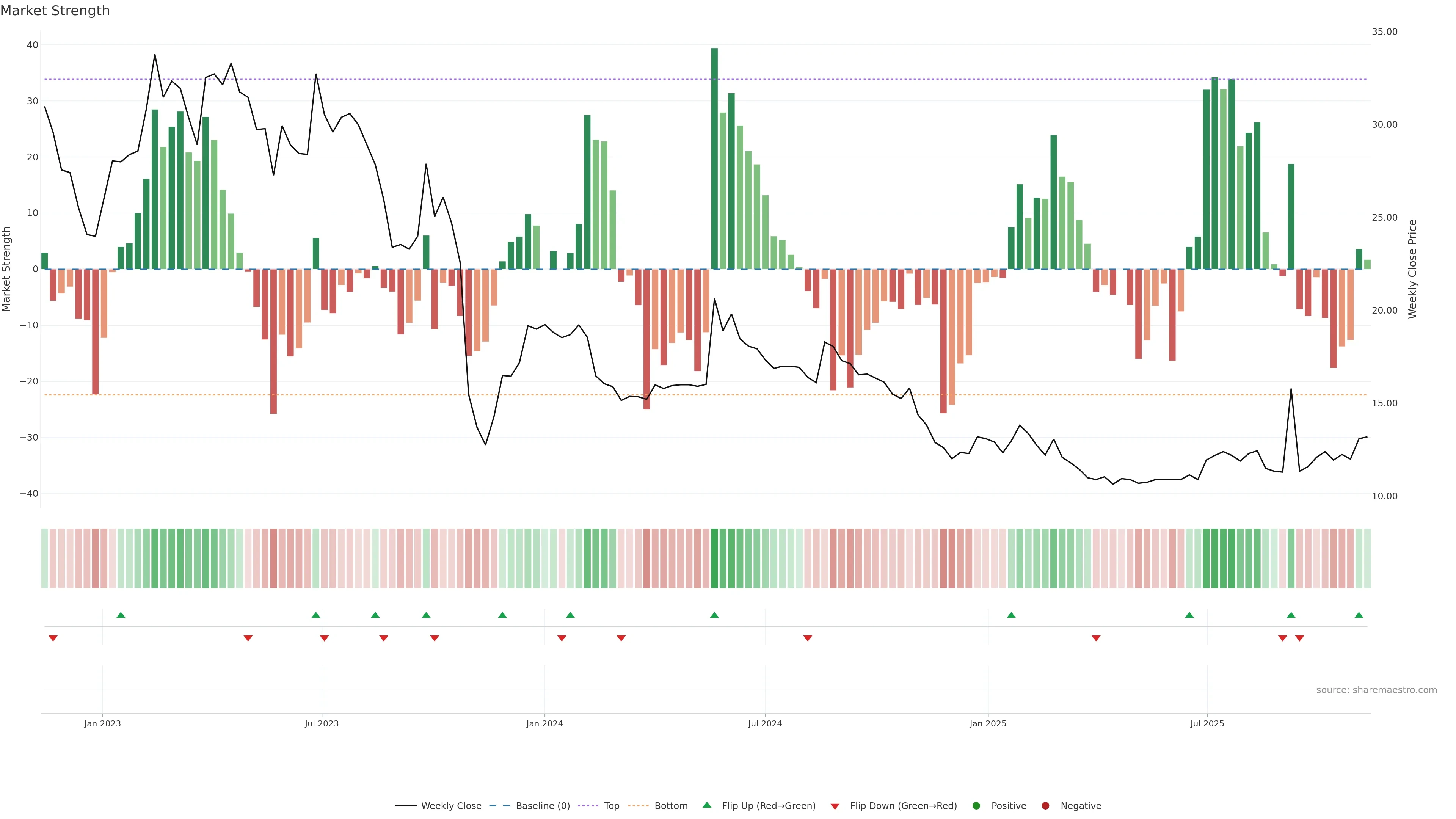Toggle the Flip Down (Green→Red) label
Screen dimensions: 1456x819
pos(903,805)
